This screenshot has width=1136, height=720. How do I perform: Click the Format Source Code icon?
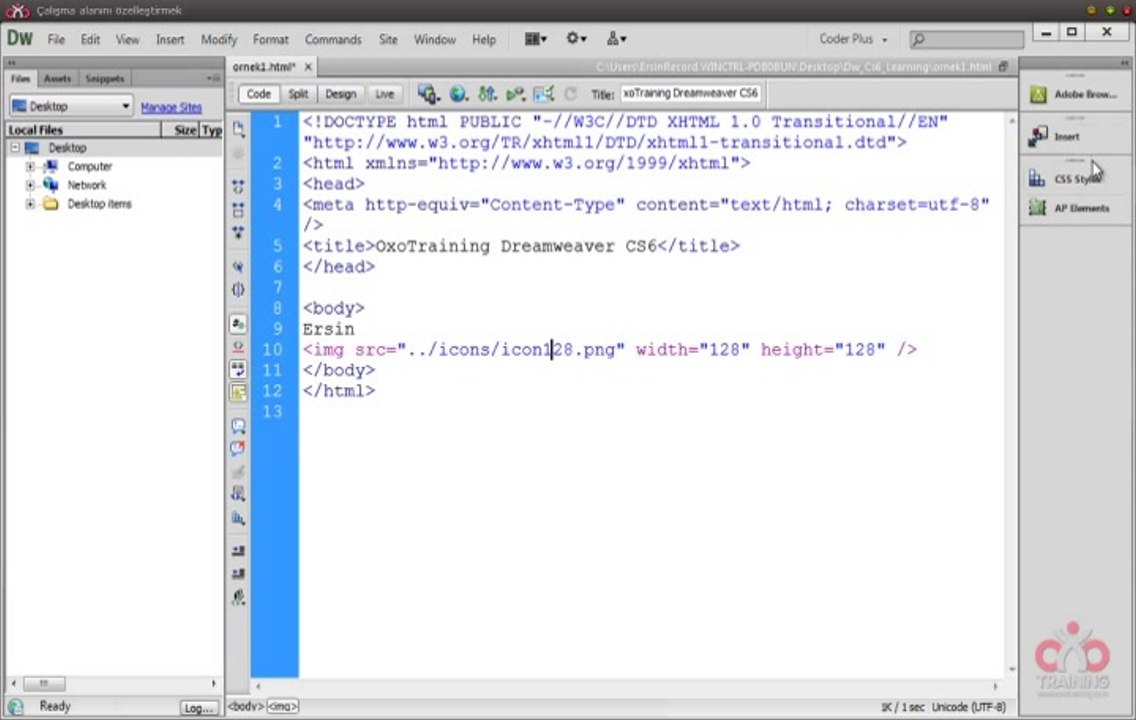point(238,597)
